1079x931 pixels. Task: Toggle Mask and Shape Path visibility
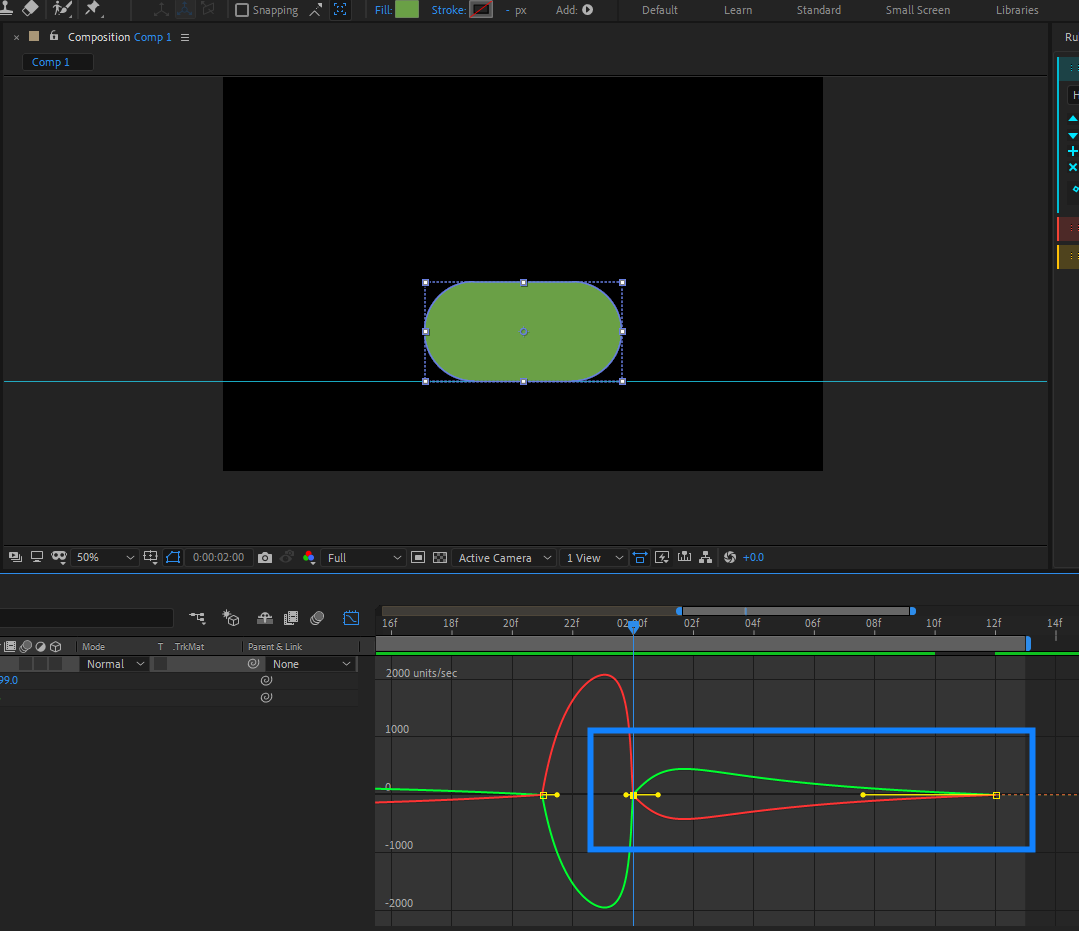click(173, 557)
